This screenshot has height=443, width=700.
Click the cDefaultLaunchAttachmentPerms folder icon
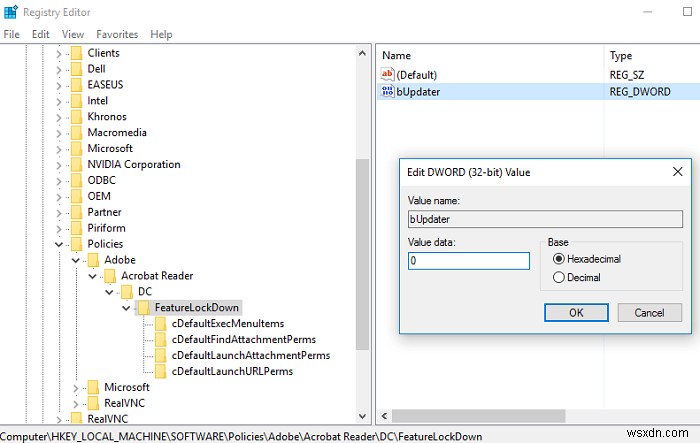(161, 355)
